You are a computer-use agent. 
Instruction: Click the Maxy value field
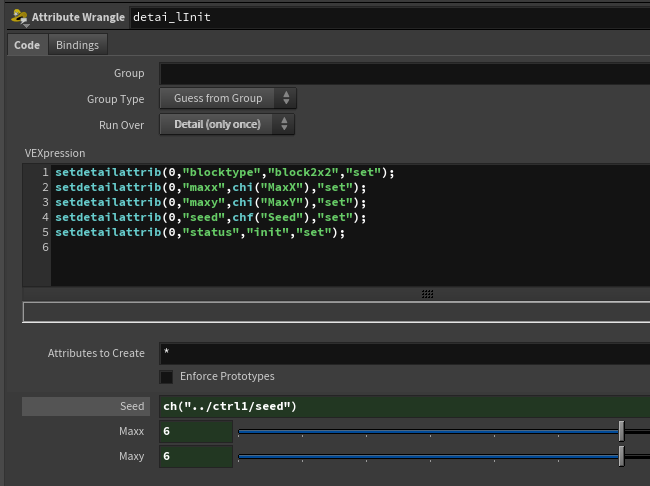pyautogui.click(x=196, y=456)
